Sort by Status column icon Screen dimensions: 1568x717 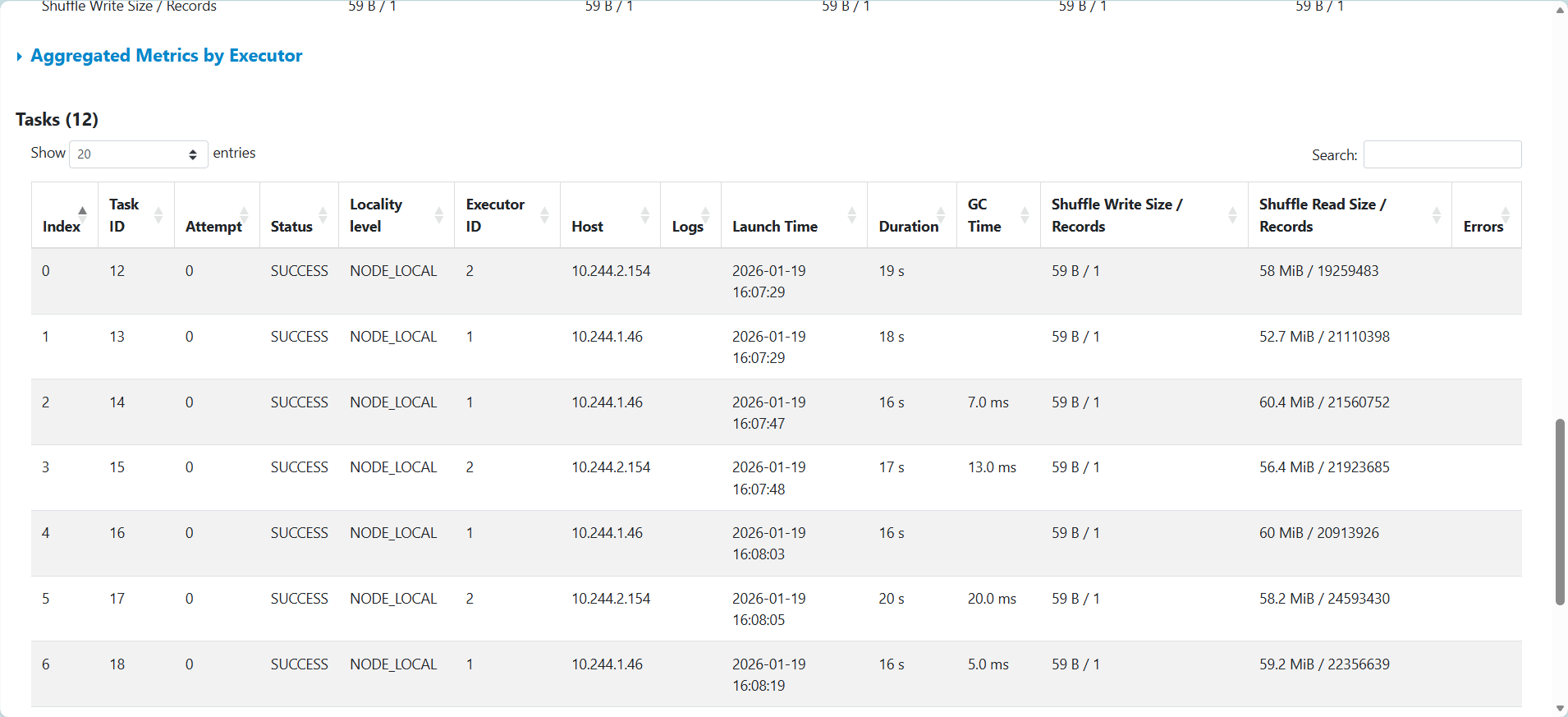(x=323, y=215)
